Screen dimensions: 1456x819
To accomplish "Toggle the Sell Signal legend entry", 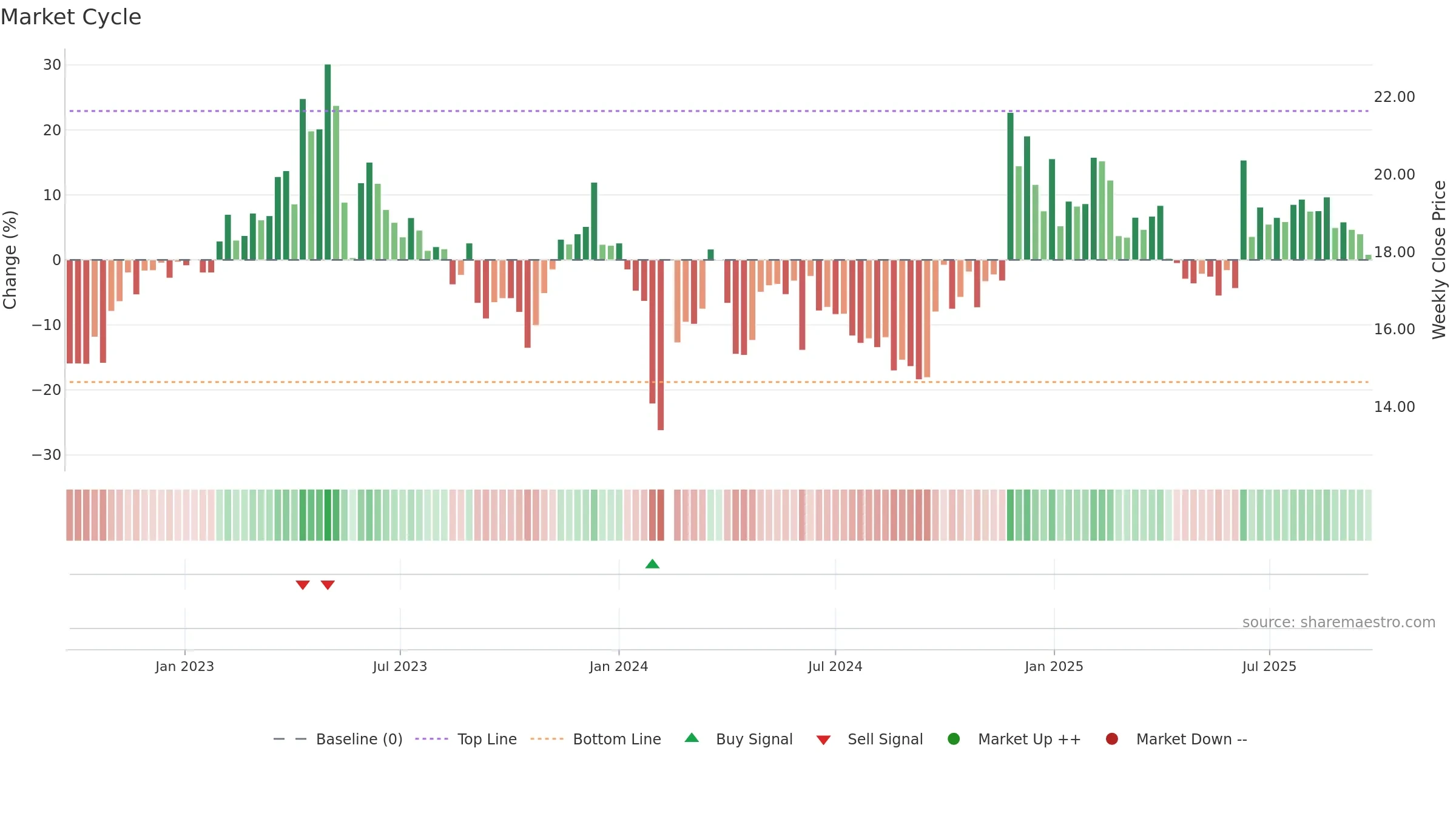I will click(x=869, y=739).
